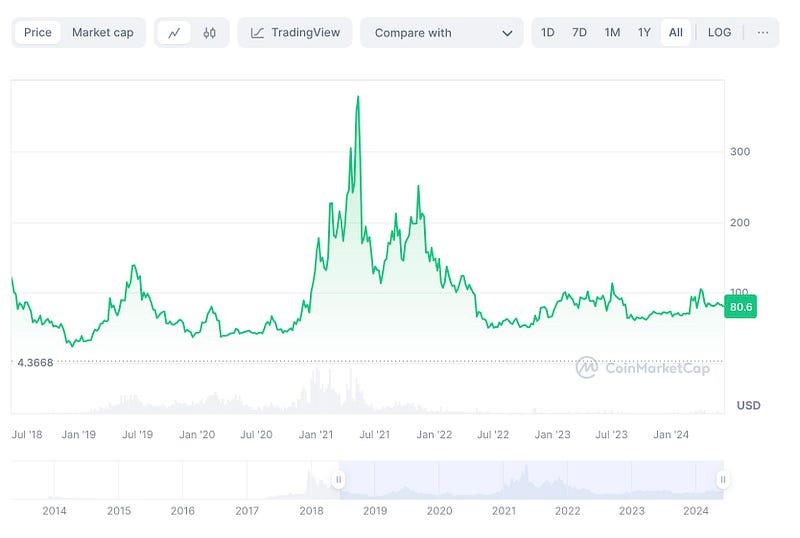The height and width of the screenshot is (538, 800).
Task: Expand the Compare with dropdown
Action: coord(442,33)
